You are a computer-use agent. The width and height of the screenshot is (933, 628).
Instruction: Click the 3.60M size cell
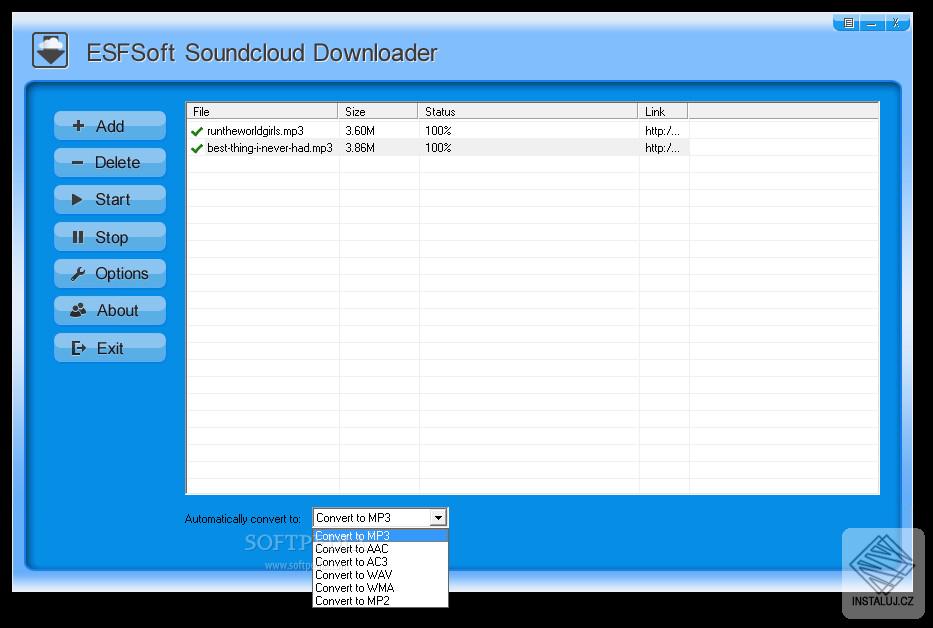[360, 131]
